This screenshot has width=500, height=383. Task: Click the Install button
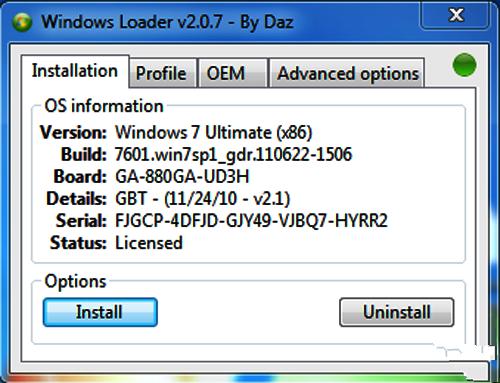point(100,312)
